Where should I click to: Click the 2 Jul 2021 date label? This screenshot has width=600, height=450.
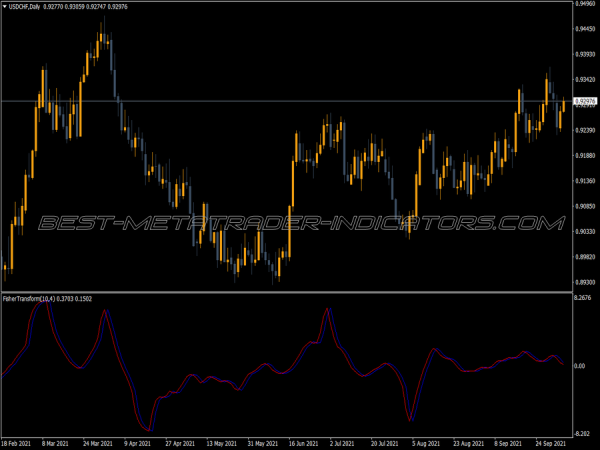point(342,444)
